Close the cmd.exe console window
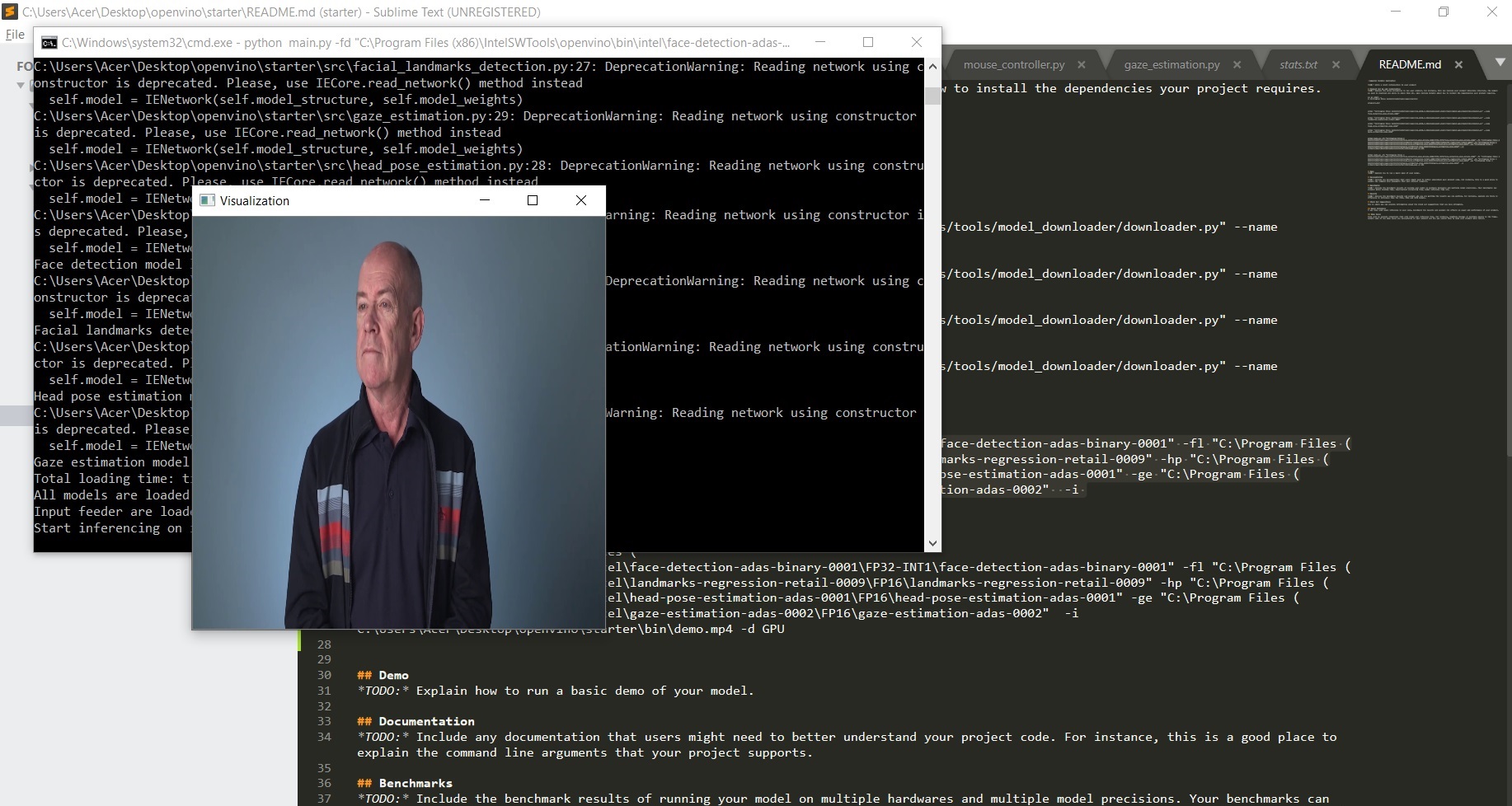Viewport: 1512px width, 806px height. 917,42
